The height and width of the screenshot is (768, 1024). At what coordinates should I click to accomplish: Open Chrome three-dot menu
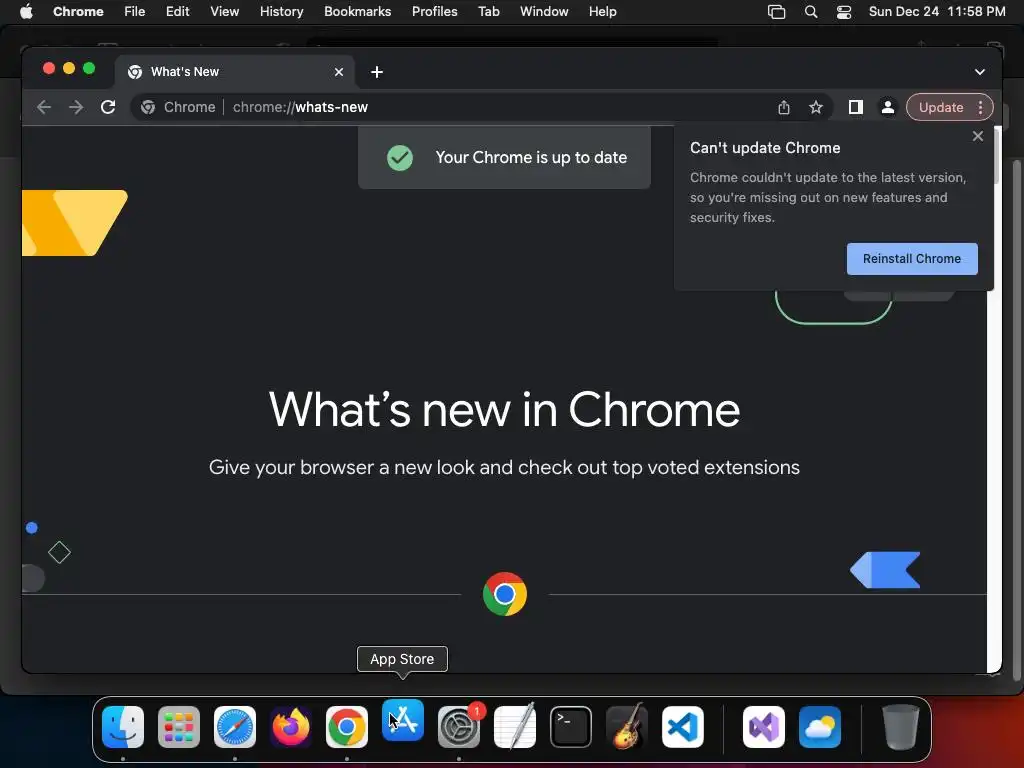click(980, 107)
